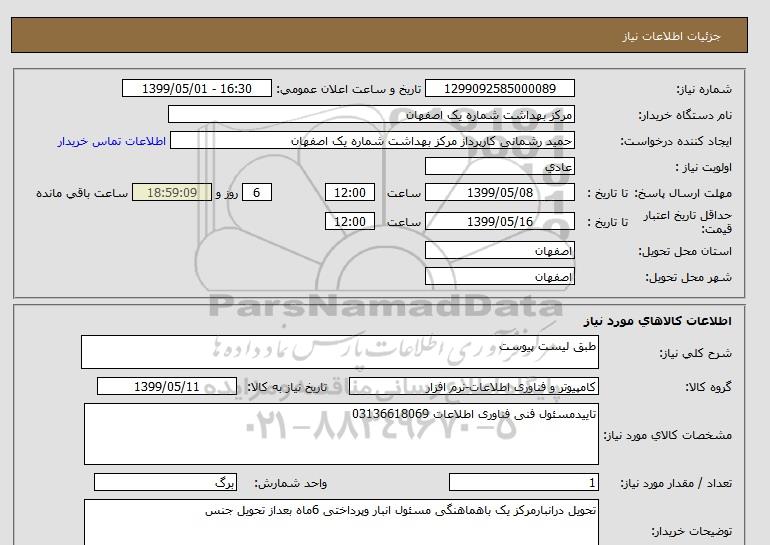Click the section title اطلاعات کالاهای مورد نیاز
Image resolution: width=770 pixels, height=545 pixels.
point(658,321)
